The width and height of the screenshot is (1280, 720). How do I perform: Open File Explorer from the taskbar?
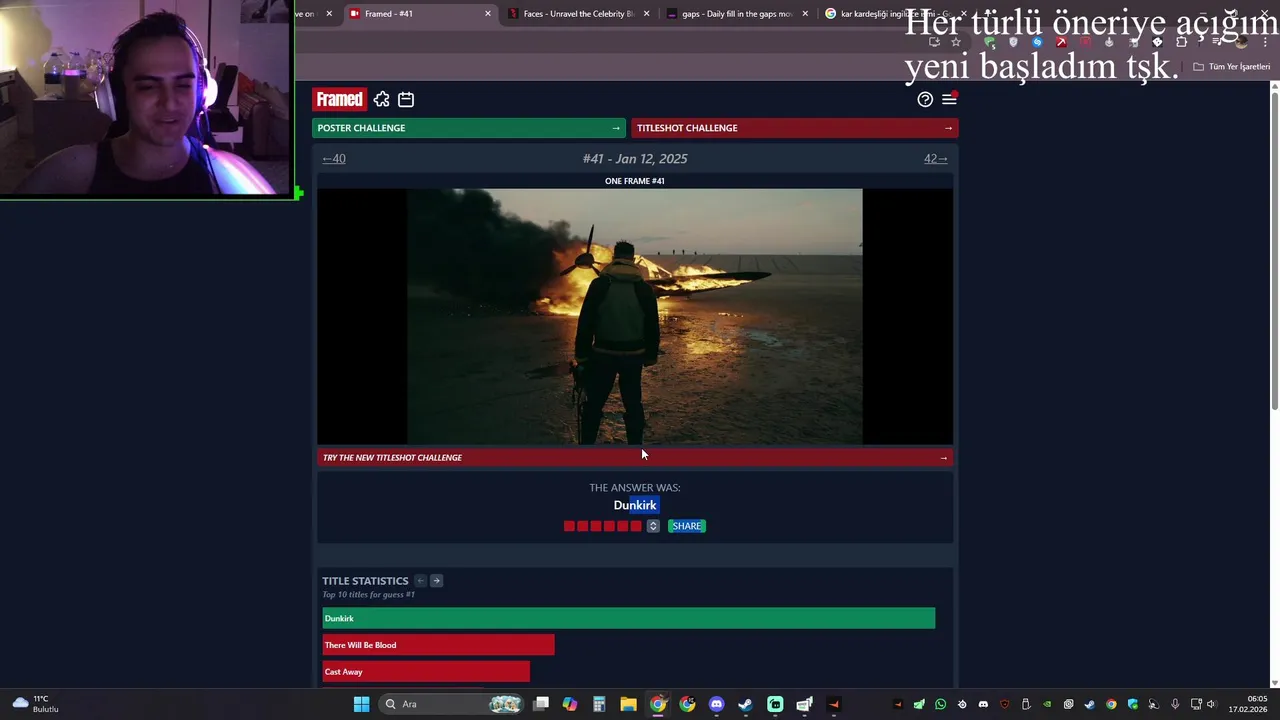pos(628,704)
